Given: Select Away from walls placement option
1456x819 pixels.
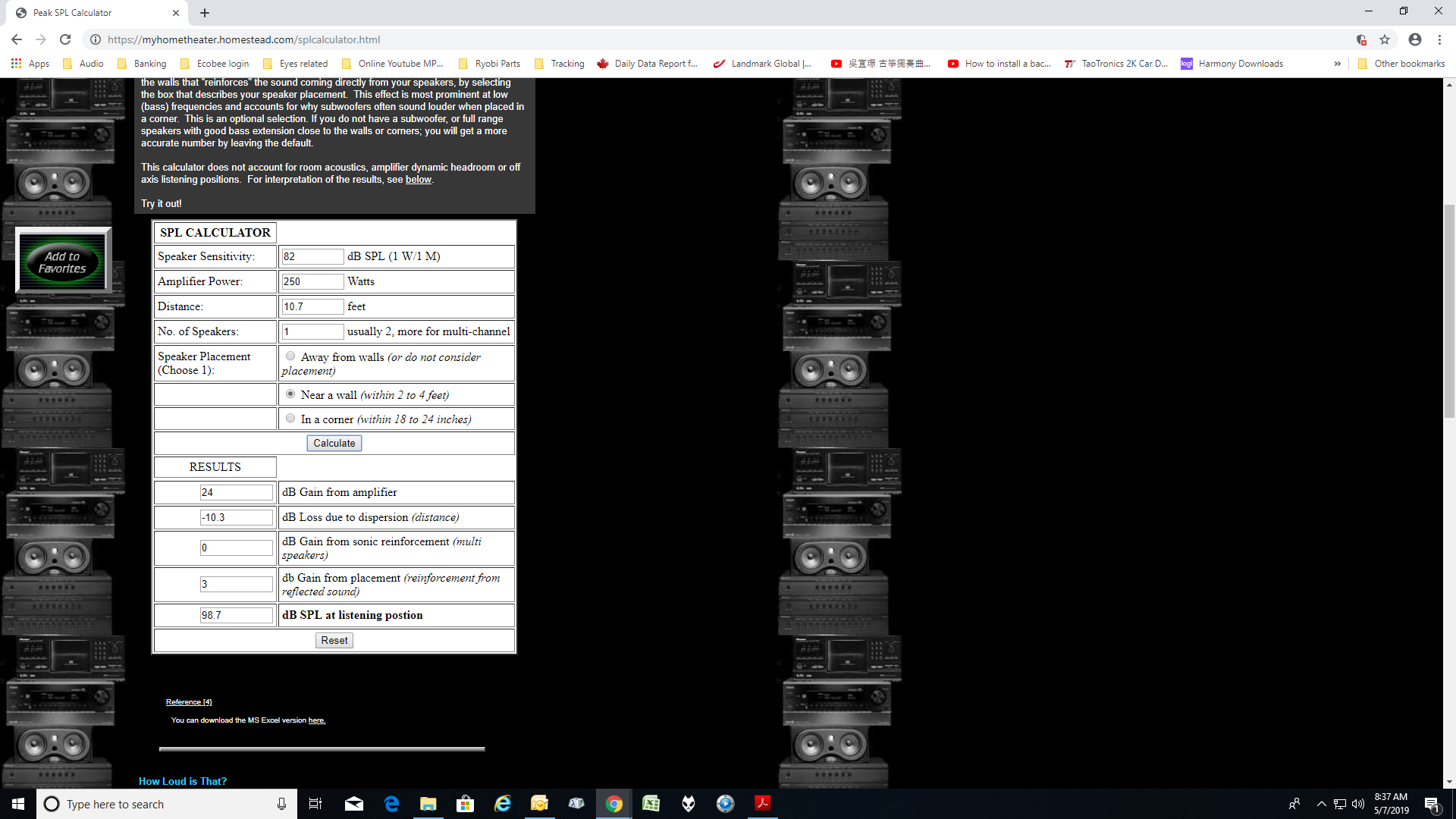Looking at the screenshot, I should tap(290, 356).
